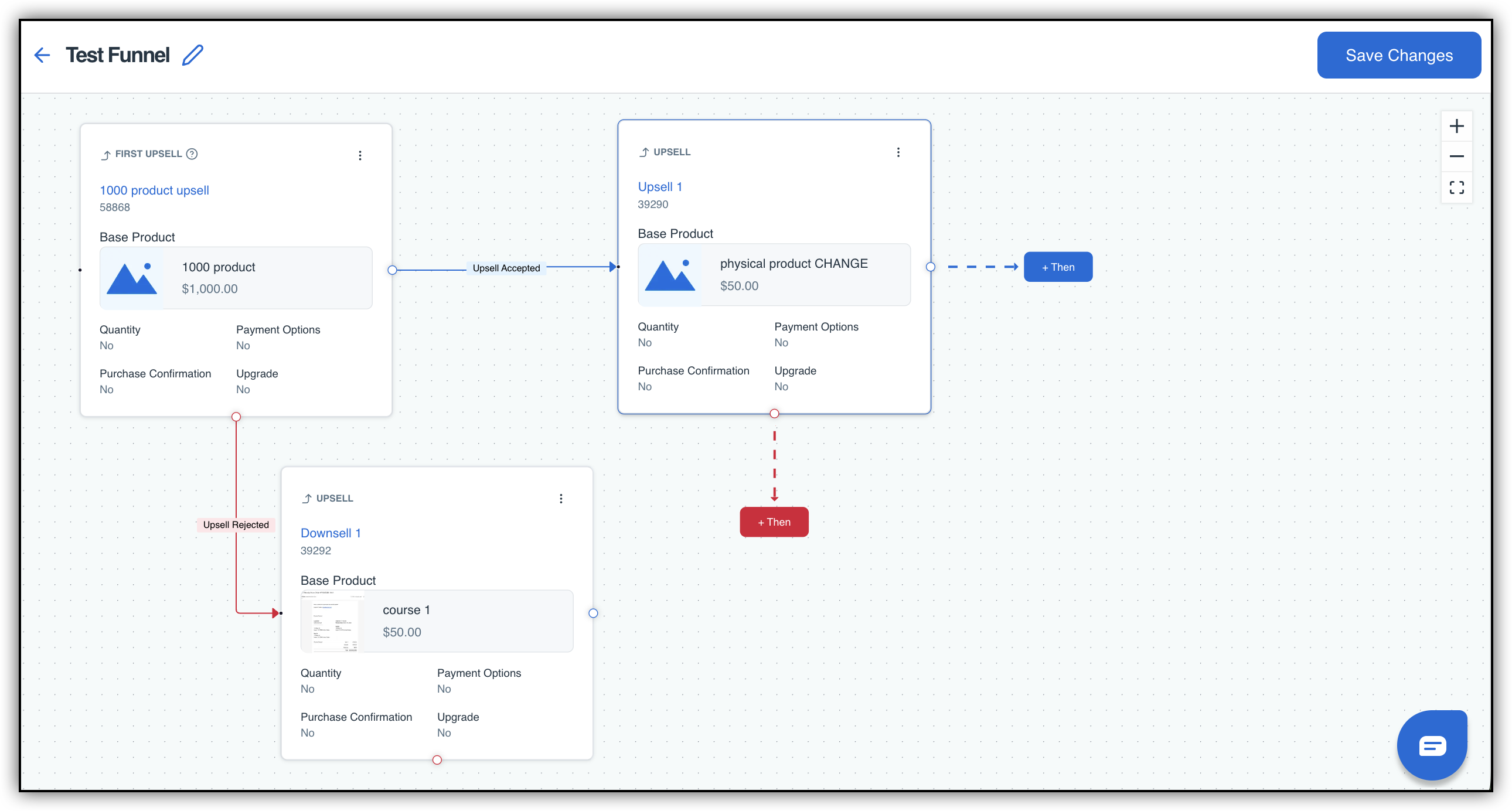Click the blue + Then button
The width and height of the screenshot is (1512, 811).
pos(1058,267)
